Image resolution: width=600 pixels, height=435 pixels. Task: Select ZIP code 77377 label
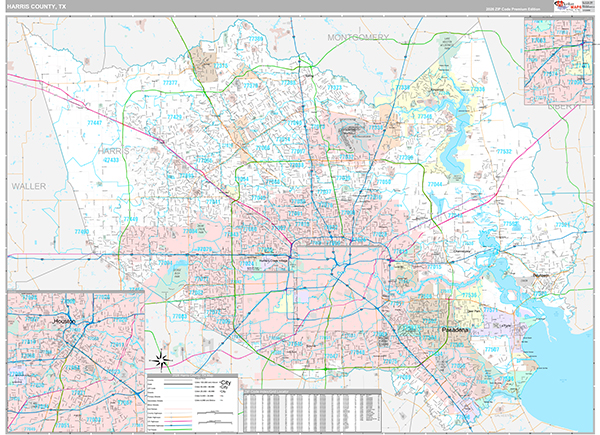[x=171, y=82]
